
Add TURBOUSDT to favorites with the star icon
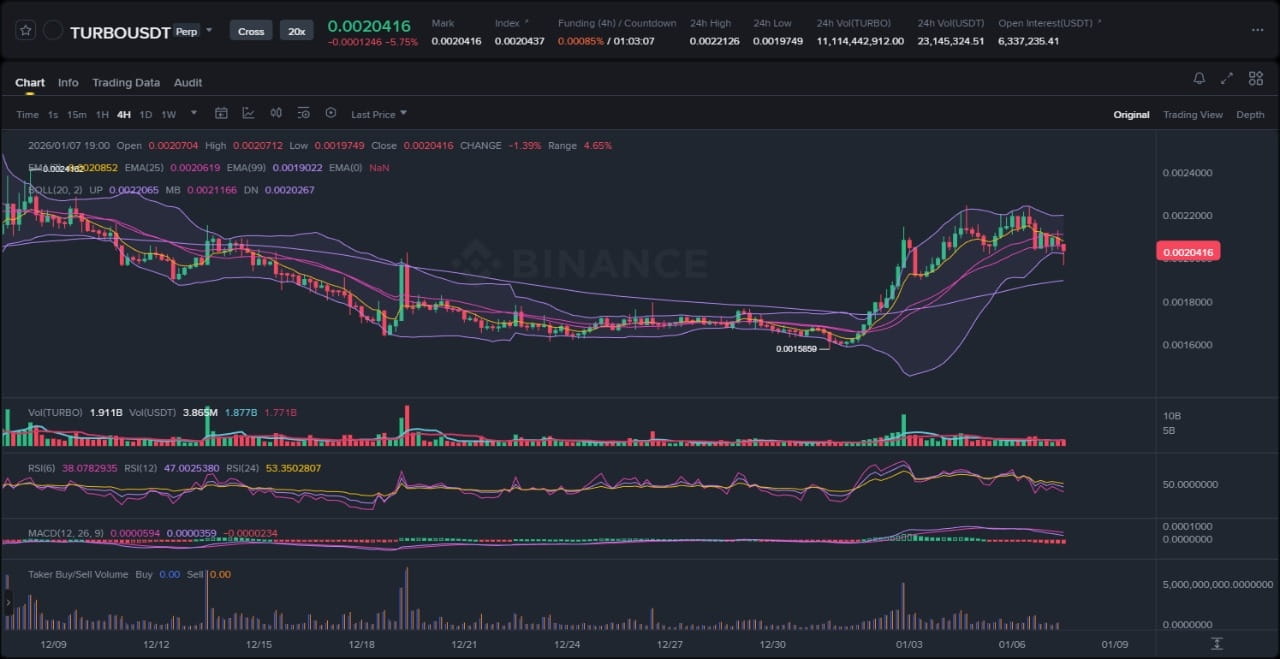click(x=26, y=31)
